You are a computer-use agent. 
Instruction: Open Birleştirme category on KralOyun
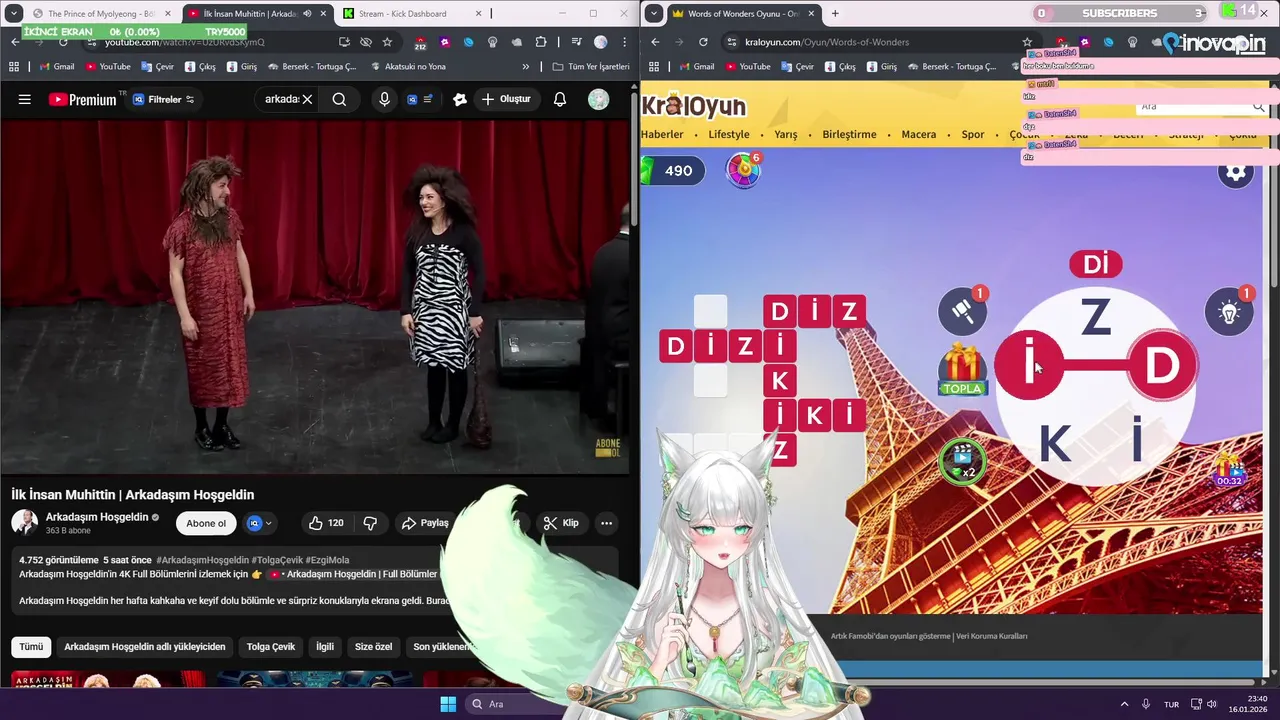849,134
